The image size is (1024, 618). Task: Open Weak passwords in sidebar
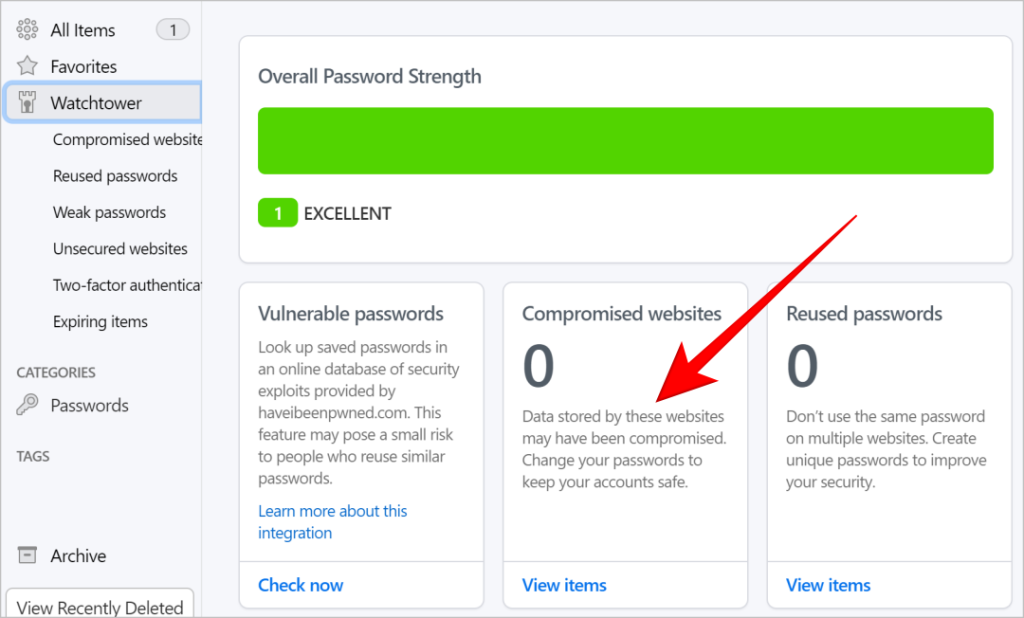click(x=109, y=212)
